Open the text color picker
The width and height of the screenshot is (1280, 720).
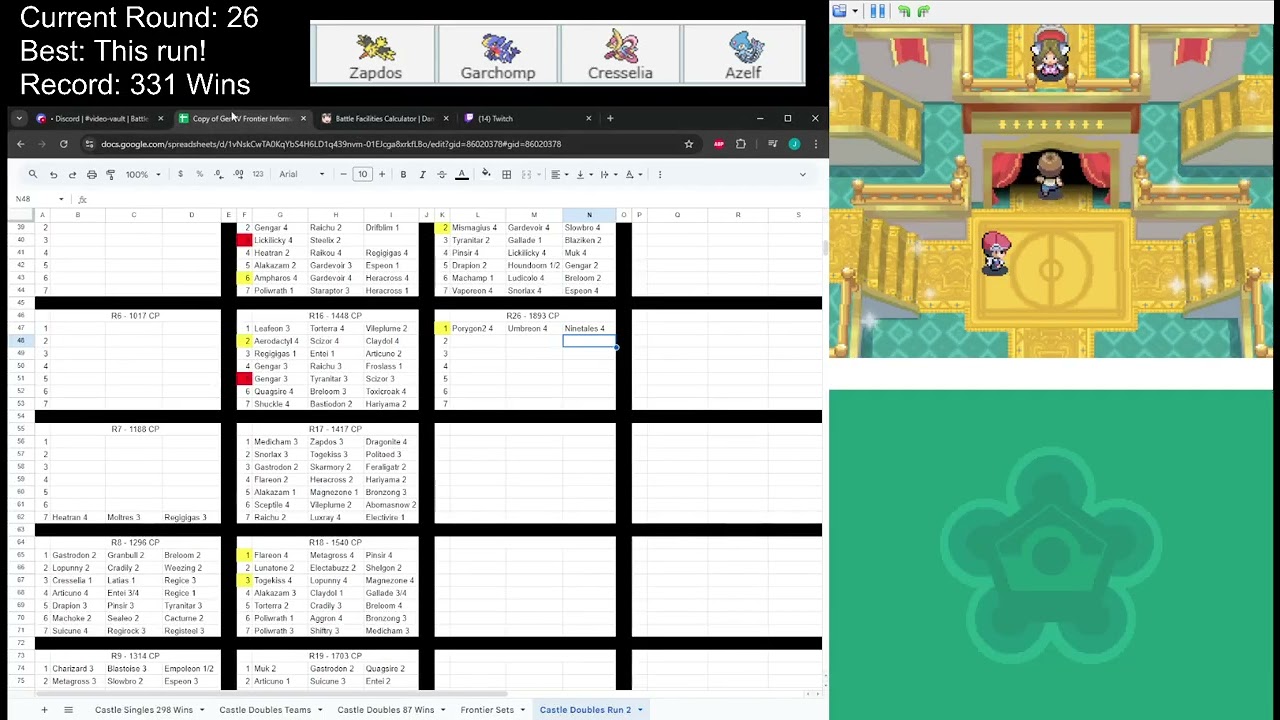pyautogui.click(x=461, y=174)
